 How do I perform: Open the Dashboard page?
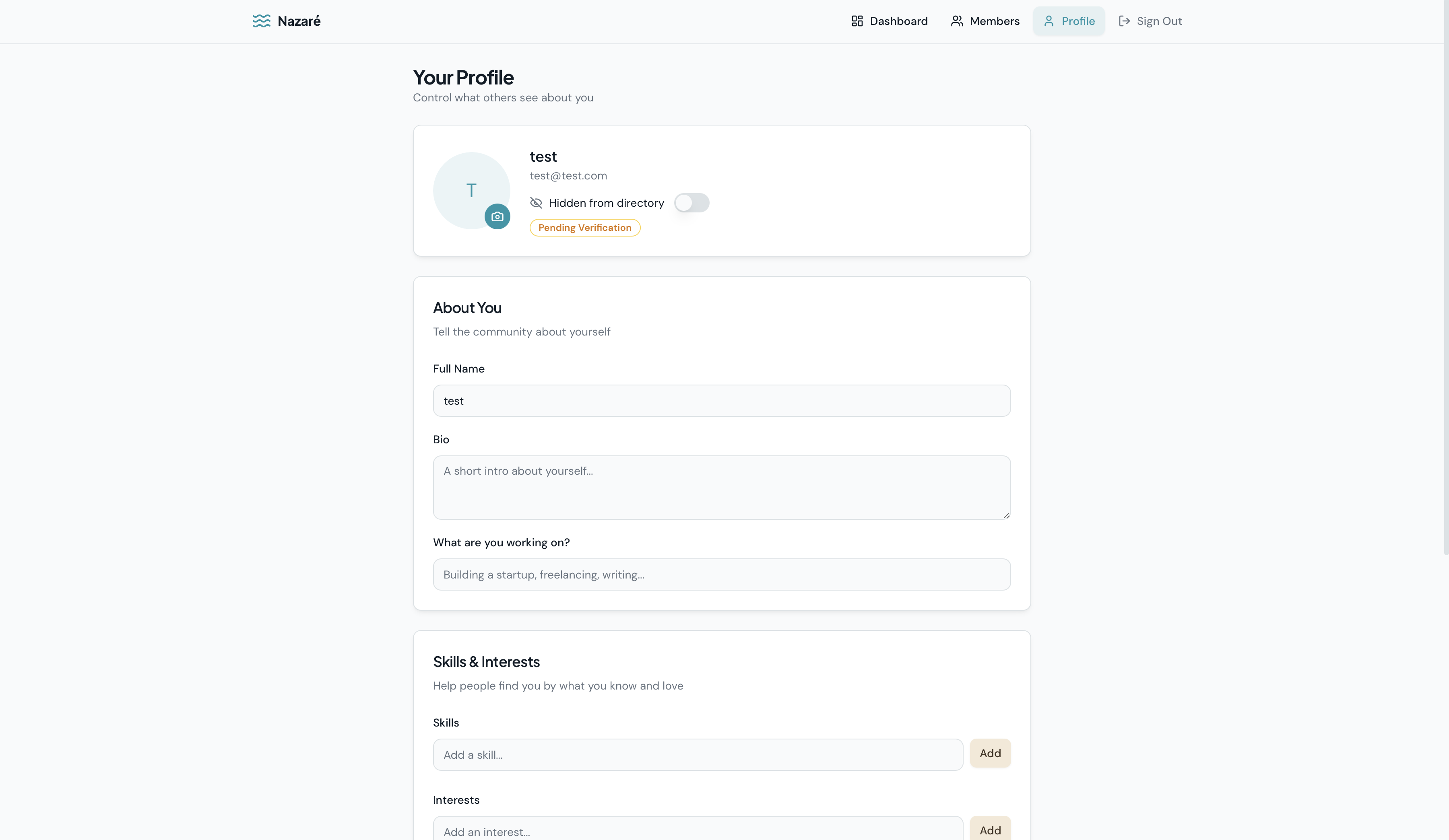[889, 21]
